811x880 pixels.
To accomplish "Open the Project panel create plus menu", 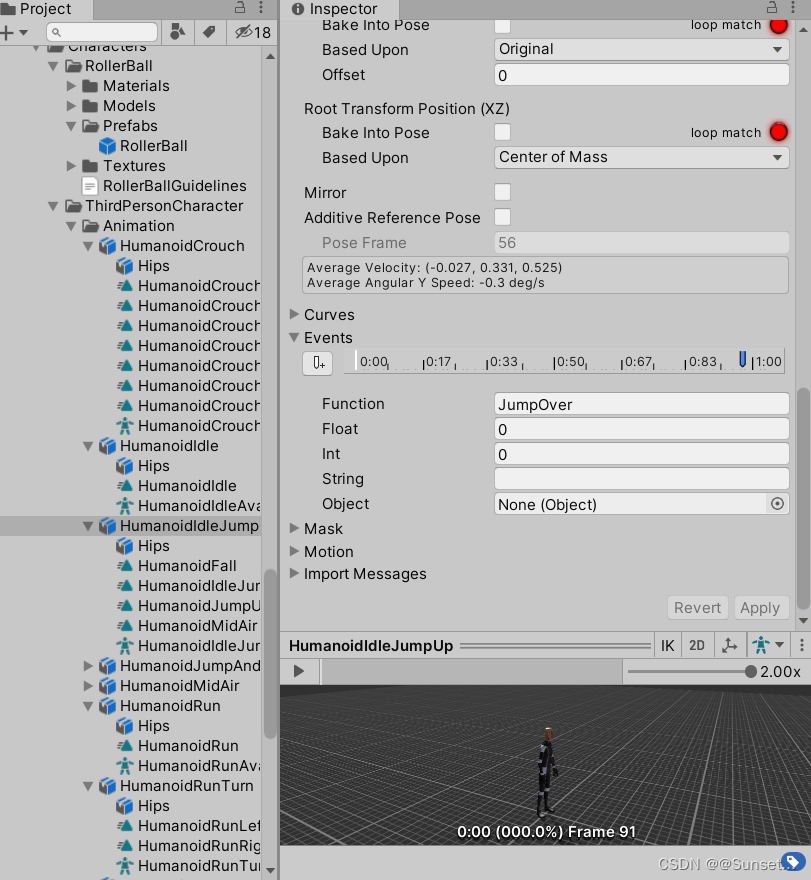I will click(14, 33).
